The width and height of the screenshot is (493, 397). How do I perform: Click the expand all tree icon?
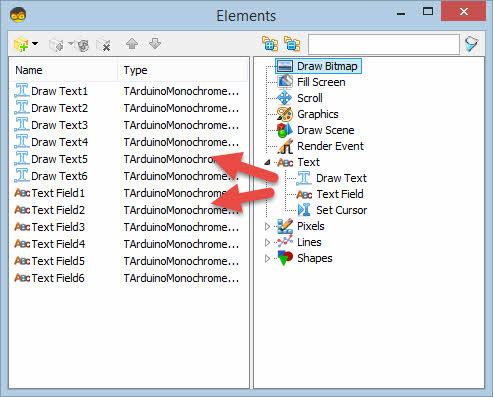point(270,44)
